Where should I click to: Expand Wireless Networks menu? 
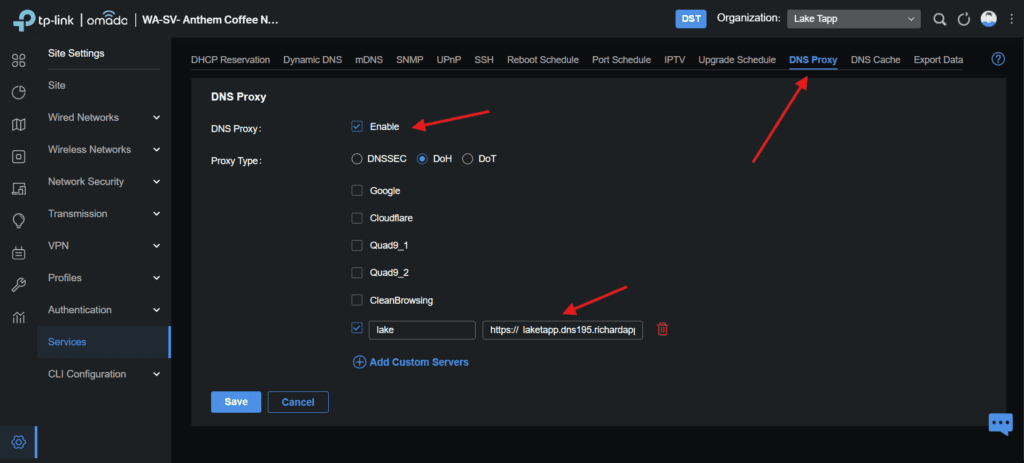[x=104, y=150]
